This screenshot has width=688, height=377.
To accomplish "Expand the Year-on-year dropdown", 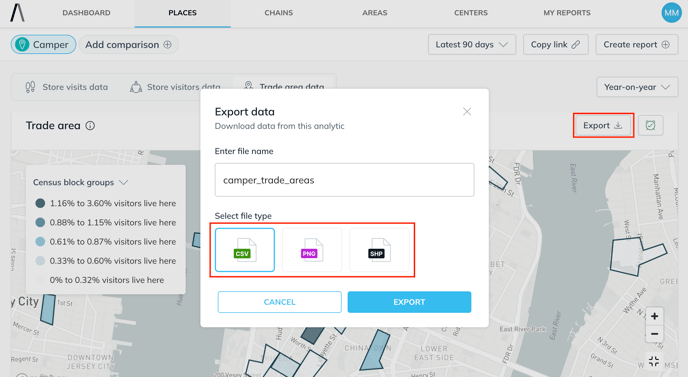I will pos(637,87).
